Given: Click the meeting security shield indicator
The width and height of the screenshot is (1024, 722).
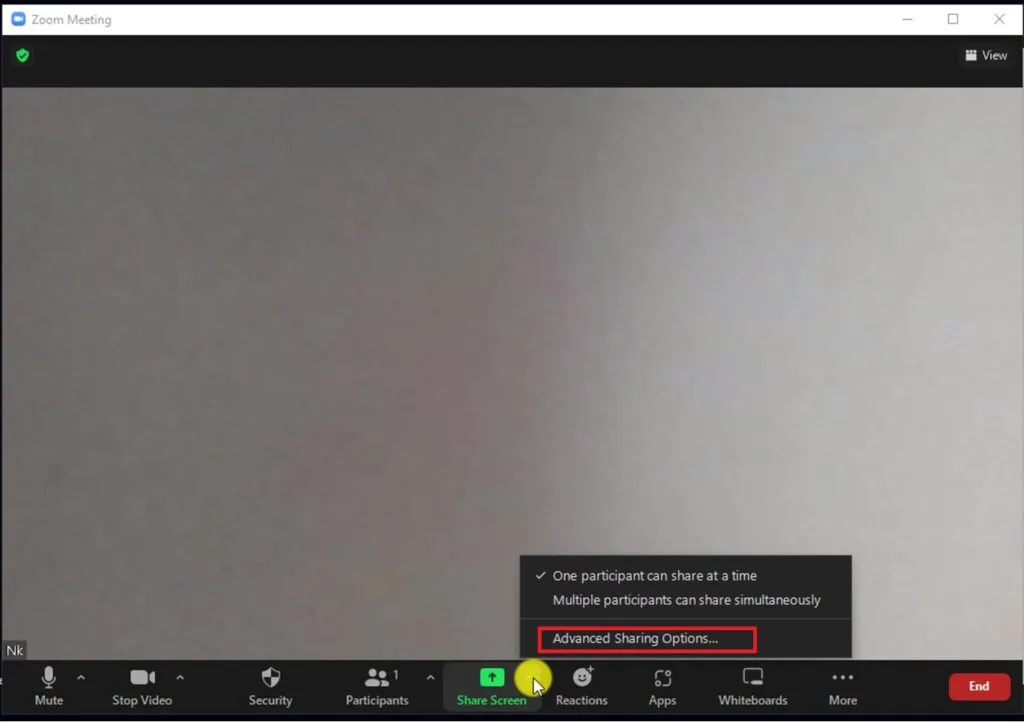Looking at the screenshot, I should [x=22, y=55].
